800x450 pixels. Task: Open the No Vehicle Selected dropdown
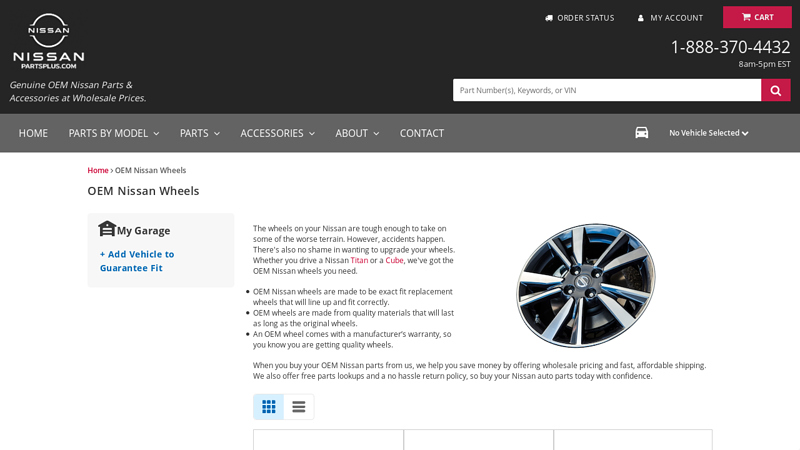click(709, 133)
